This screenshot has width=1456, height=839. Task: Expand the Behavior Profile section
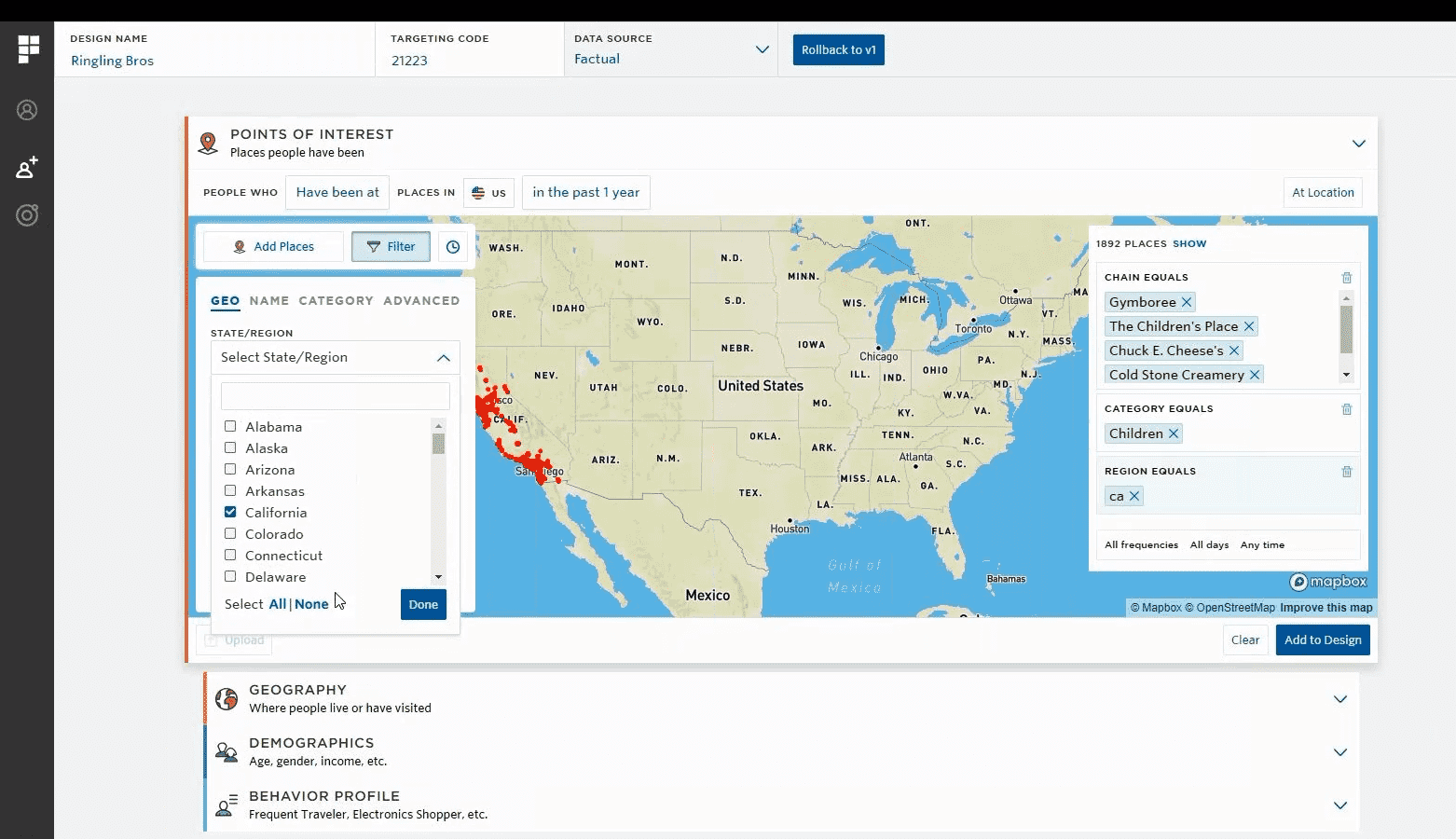[1340, 805]
